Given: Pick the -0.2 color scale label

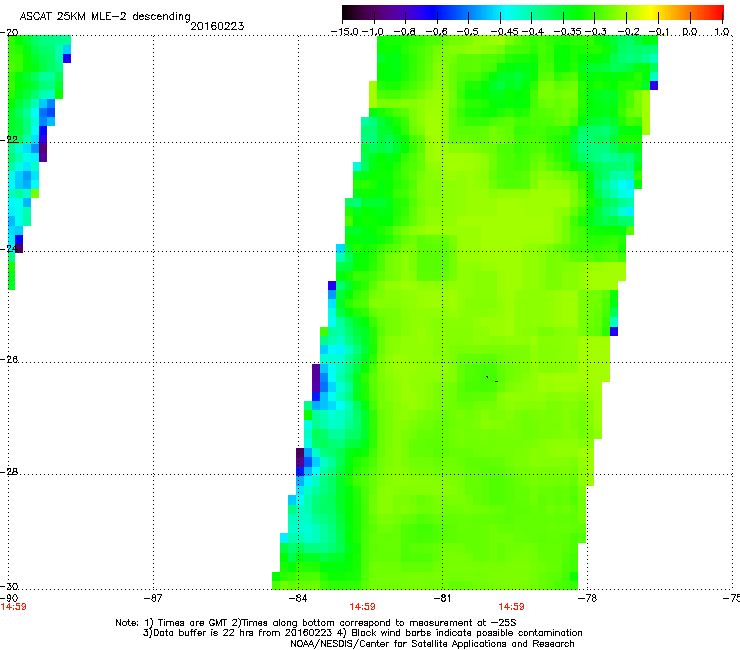Looking at the screenshot, I should 629,32.
